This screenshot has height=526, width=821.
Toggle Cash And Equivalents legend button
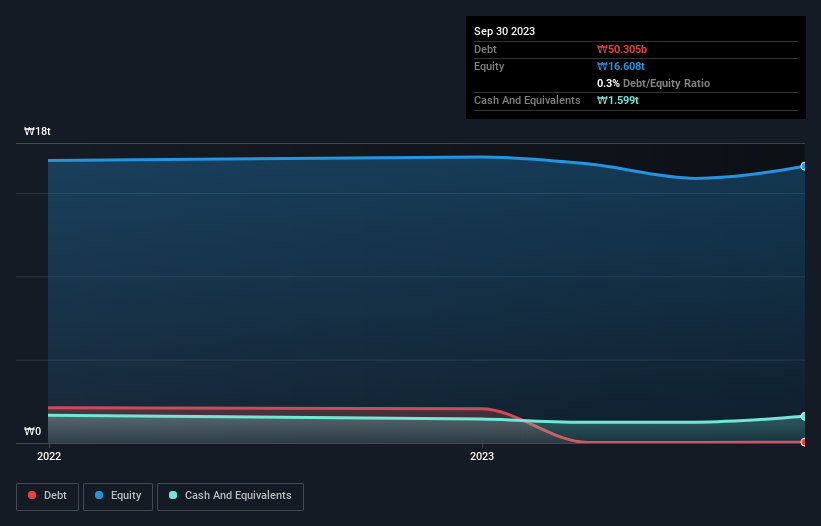pos(230,496)
